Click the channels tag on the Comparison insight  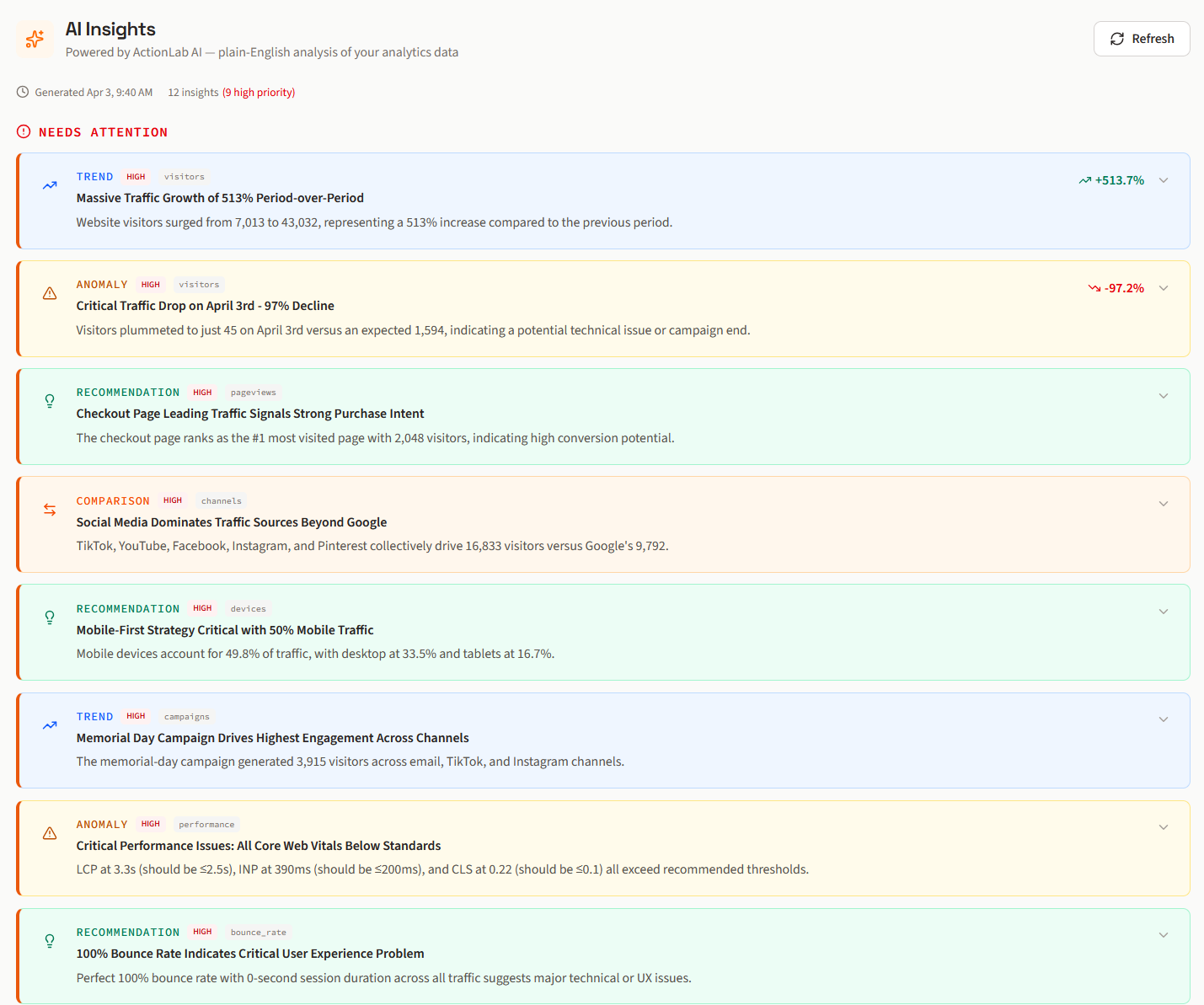[x=221, y=500]
